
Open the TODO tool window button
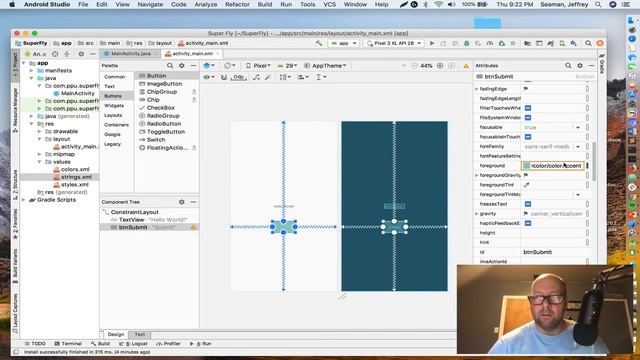35,344
